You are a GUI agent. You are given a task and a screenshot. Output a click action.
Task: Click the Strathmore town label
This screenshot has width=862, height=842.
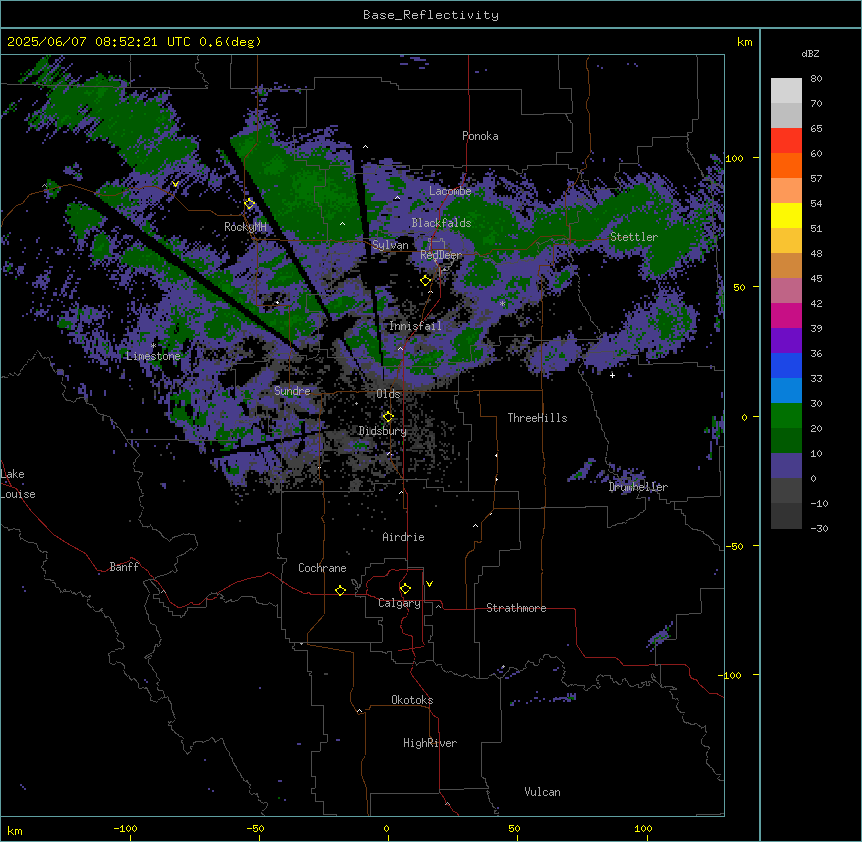(516, 608)
